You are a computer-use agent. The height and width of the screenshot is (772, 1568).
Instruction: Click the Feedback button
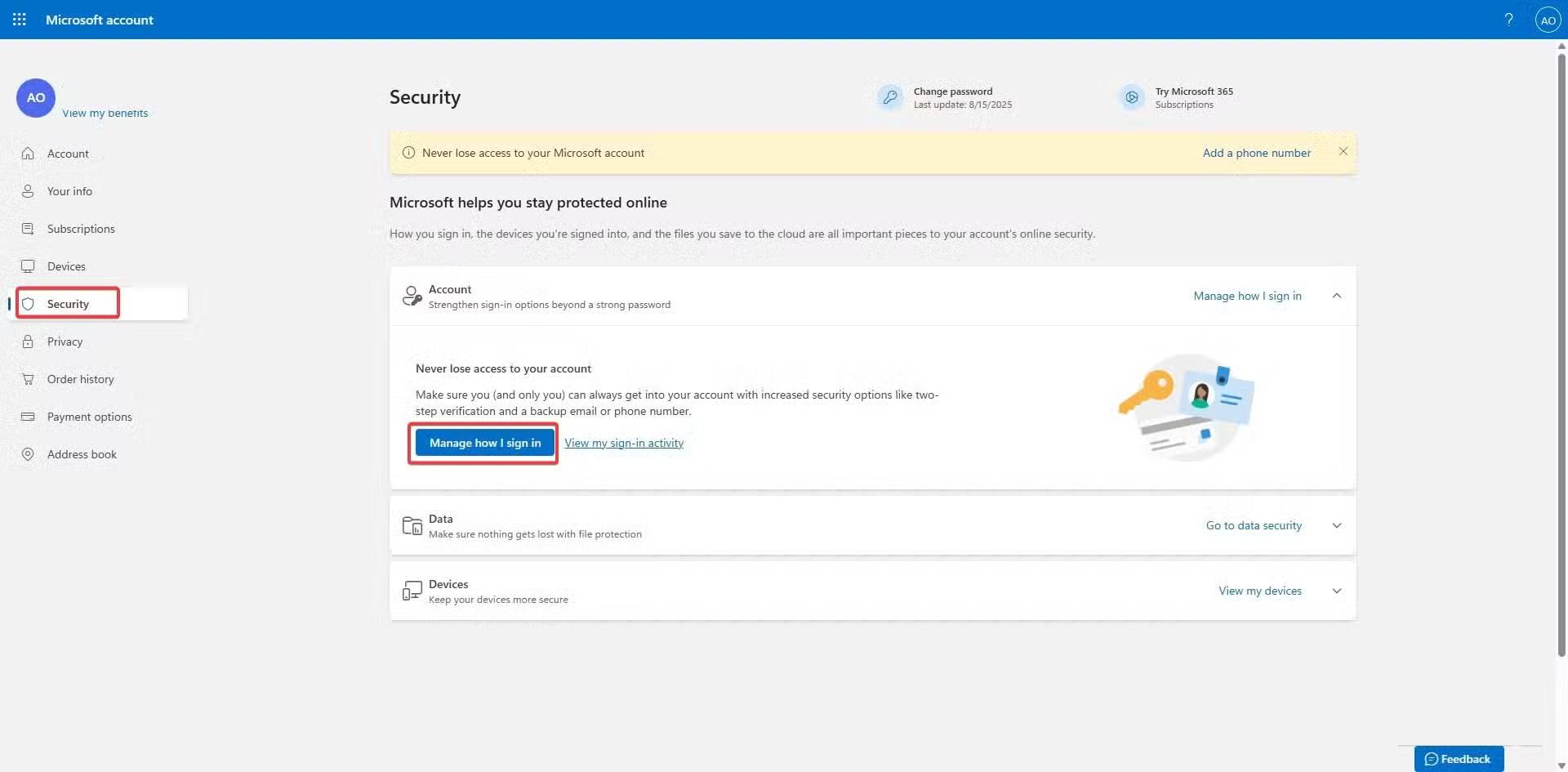pos(1458,758)
